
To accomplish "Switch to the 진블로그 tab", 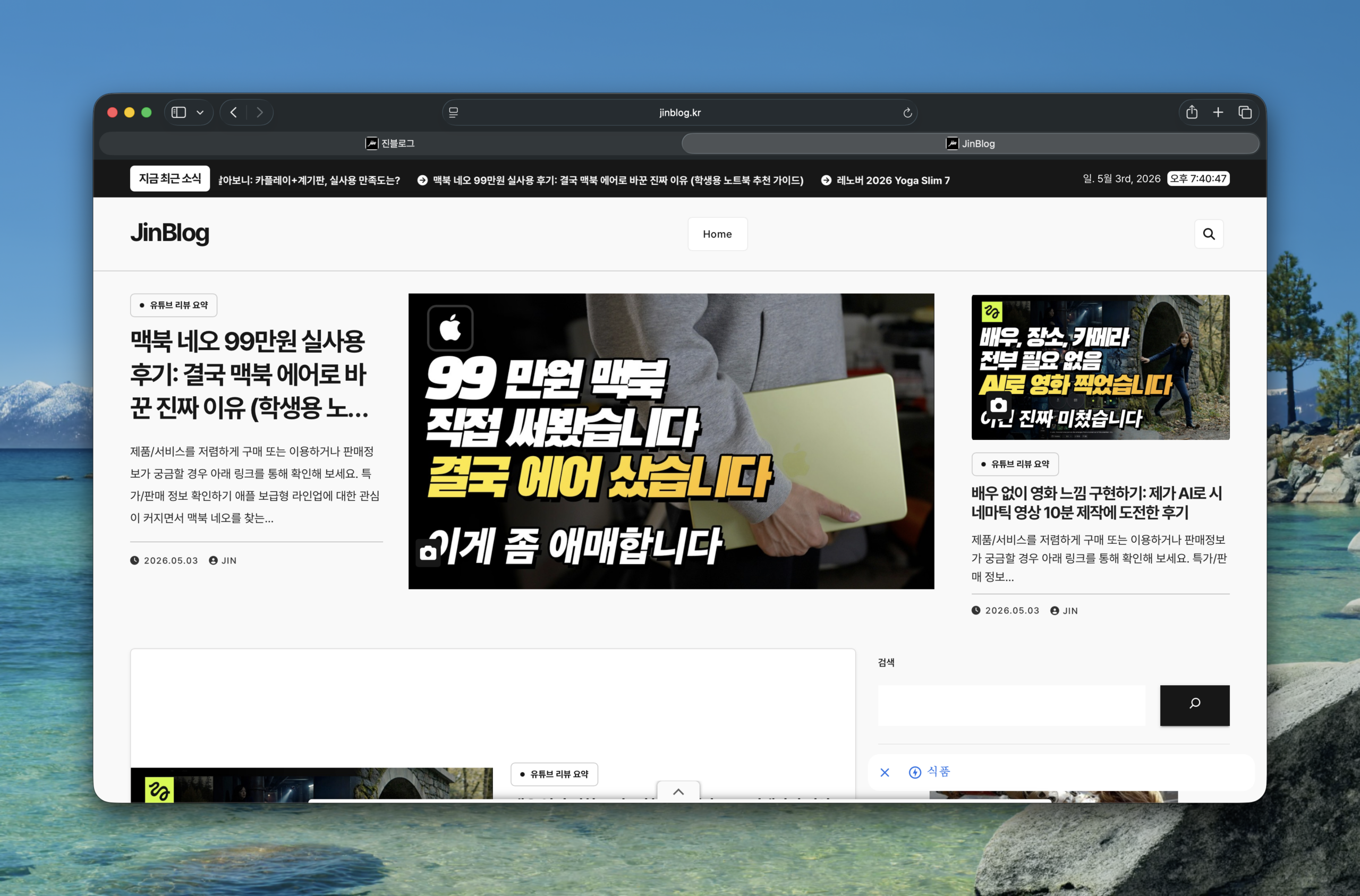I will click(390, 143).
